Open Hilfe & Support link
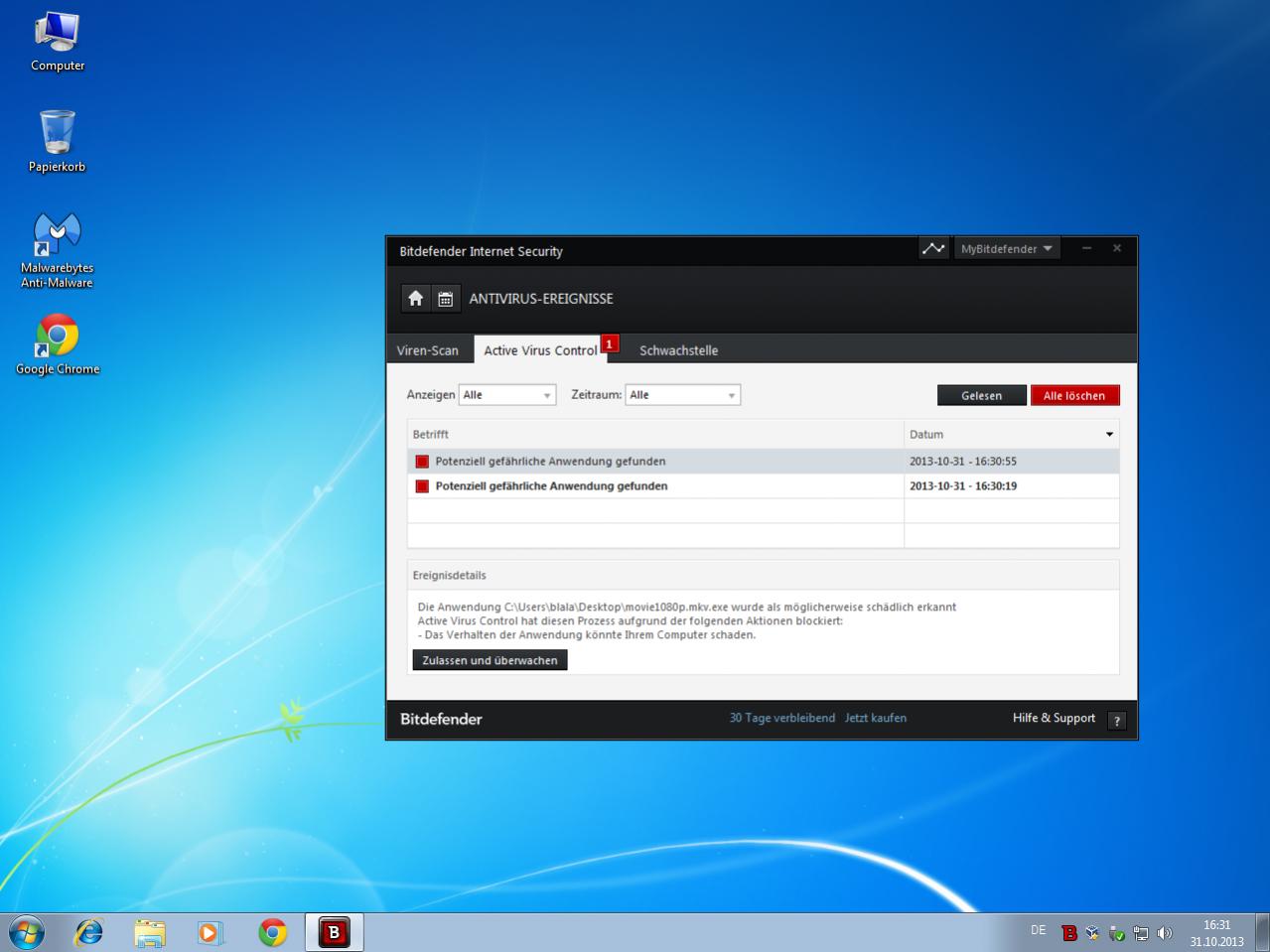Screen dimensions: 1270x952 [x=1054, y=718]
